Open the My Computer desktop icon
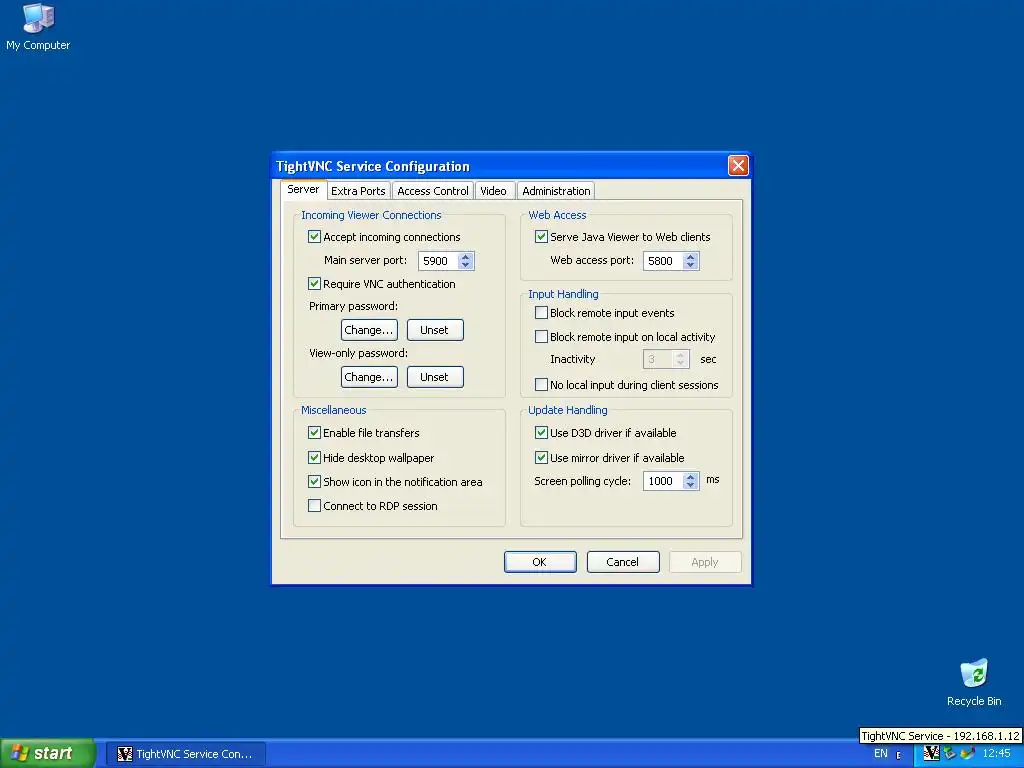Viewport: 1024px width, 768px height. pos(38,26)
